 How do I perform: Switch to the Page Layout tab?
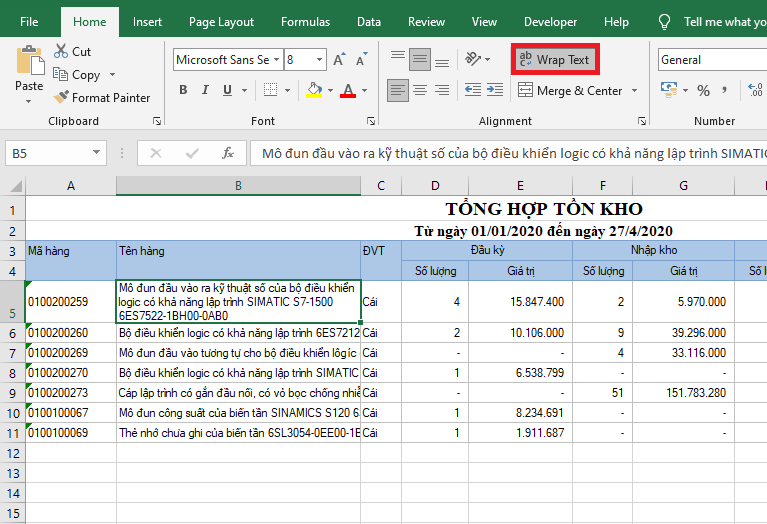221,21
